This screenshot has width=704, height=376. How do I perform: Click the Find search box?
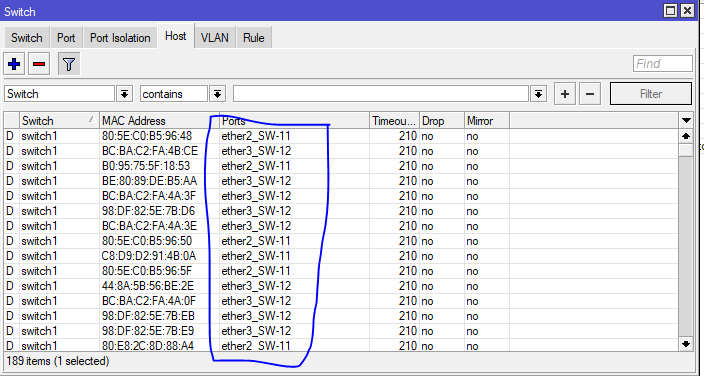(x=663, y=63)
